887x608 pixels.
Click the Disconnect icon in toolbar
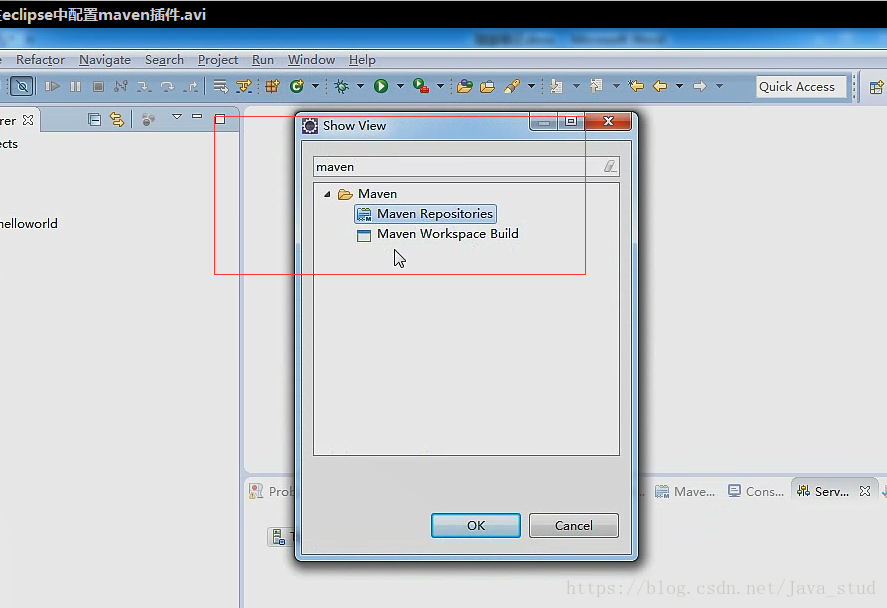120,87
